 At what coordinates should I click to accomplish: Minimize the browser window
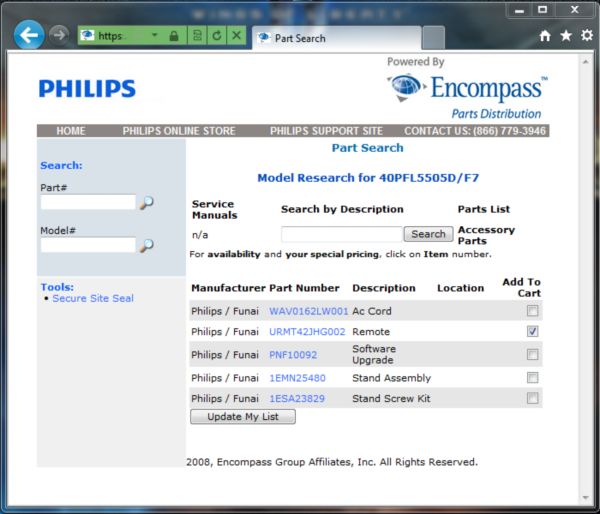519,10
